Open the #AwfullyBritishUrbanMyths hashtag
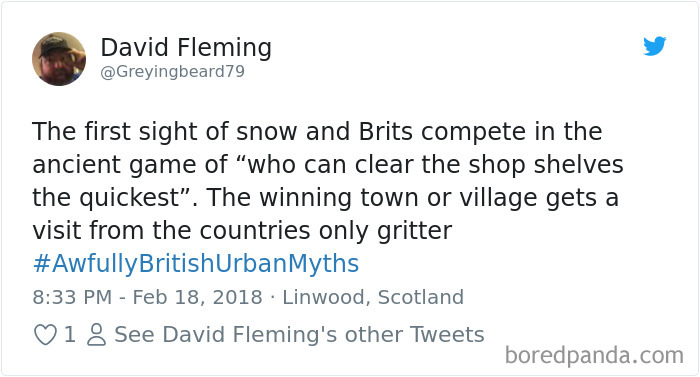 pos(196,264)
